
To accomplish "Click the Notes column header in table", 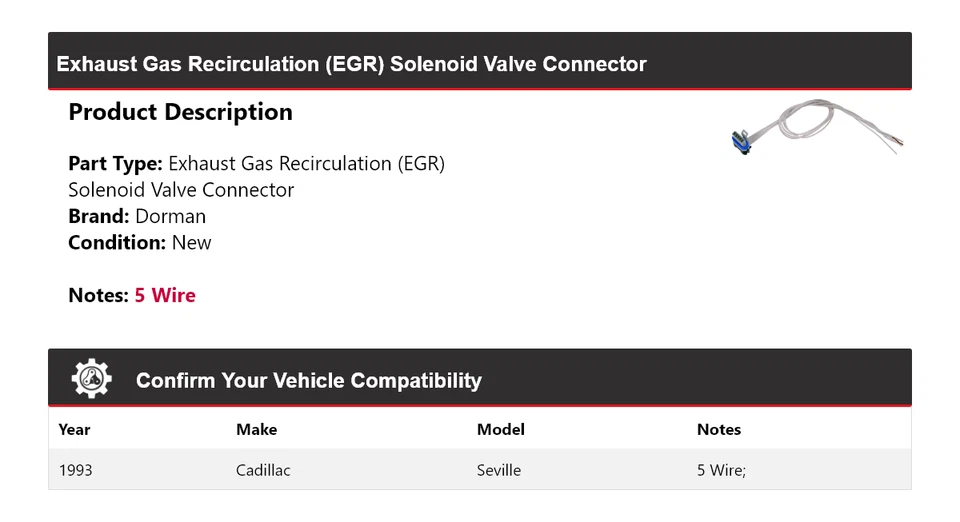I will pyautogui.click(x=718, y=429).
